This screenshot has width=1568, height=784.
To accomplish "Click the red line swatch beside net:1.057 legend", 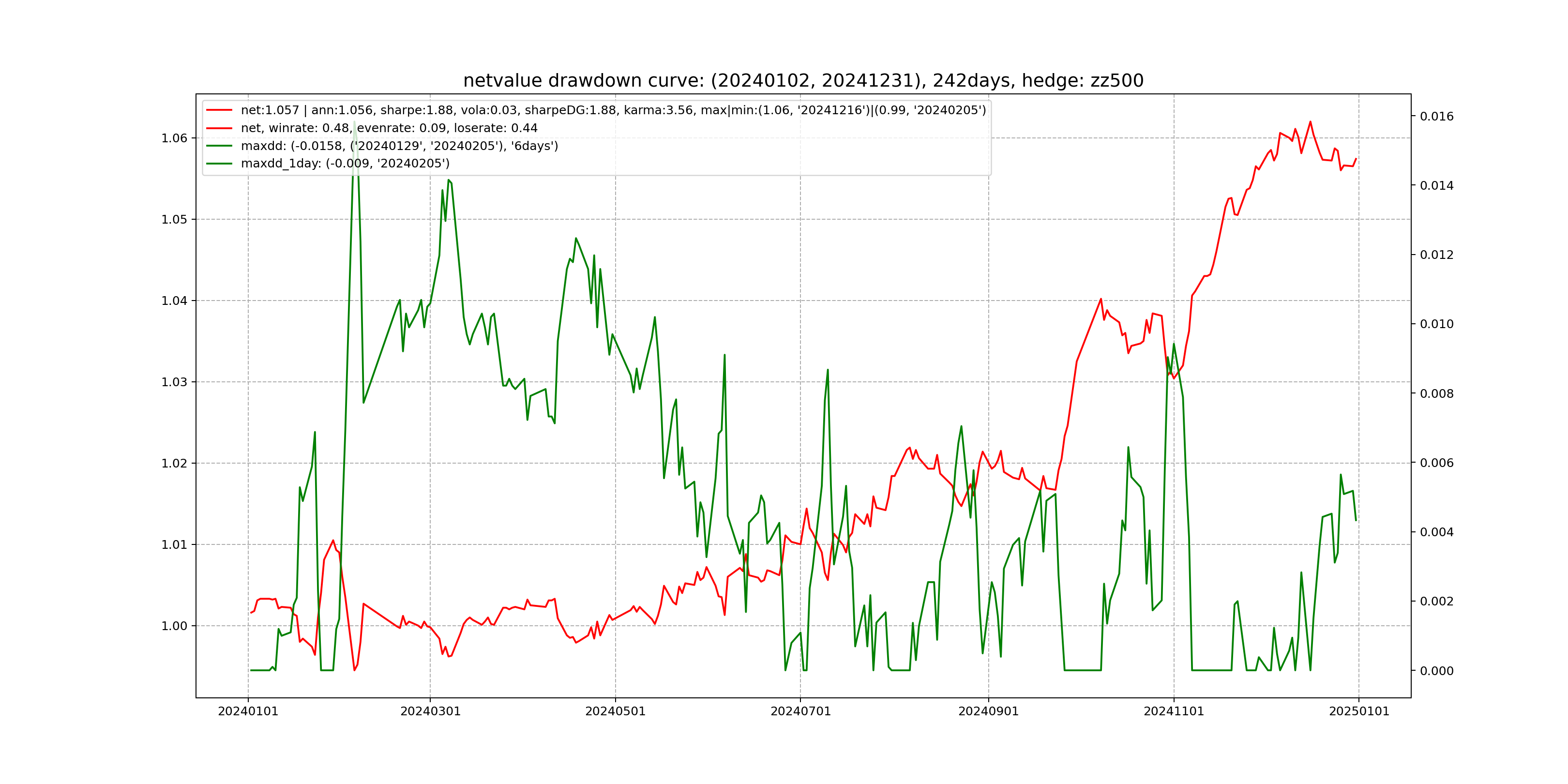I will [219, 110].
